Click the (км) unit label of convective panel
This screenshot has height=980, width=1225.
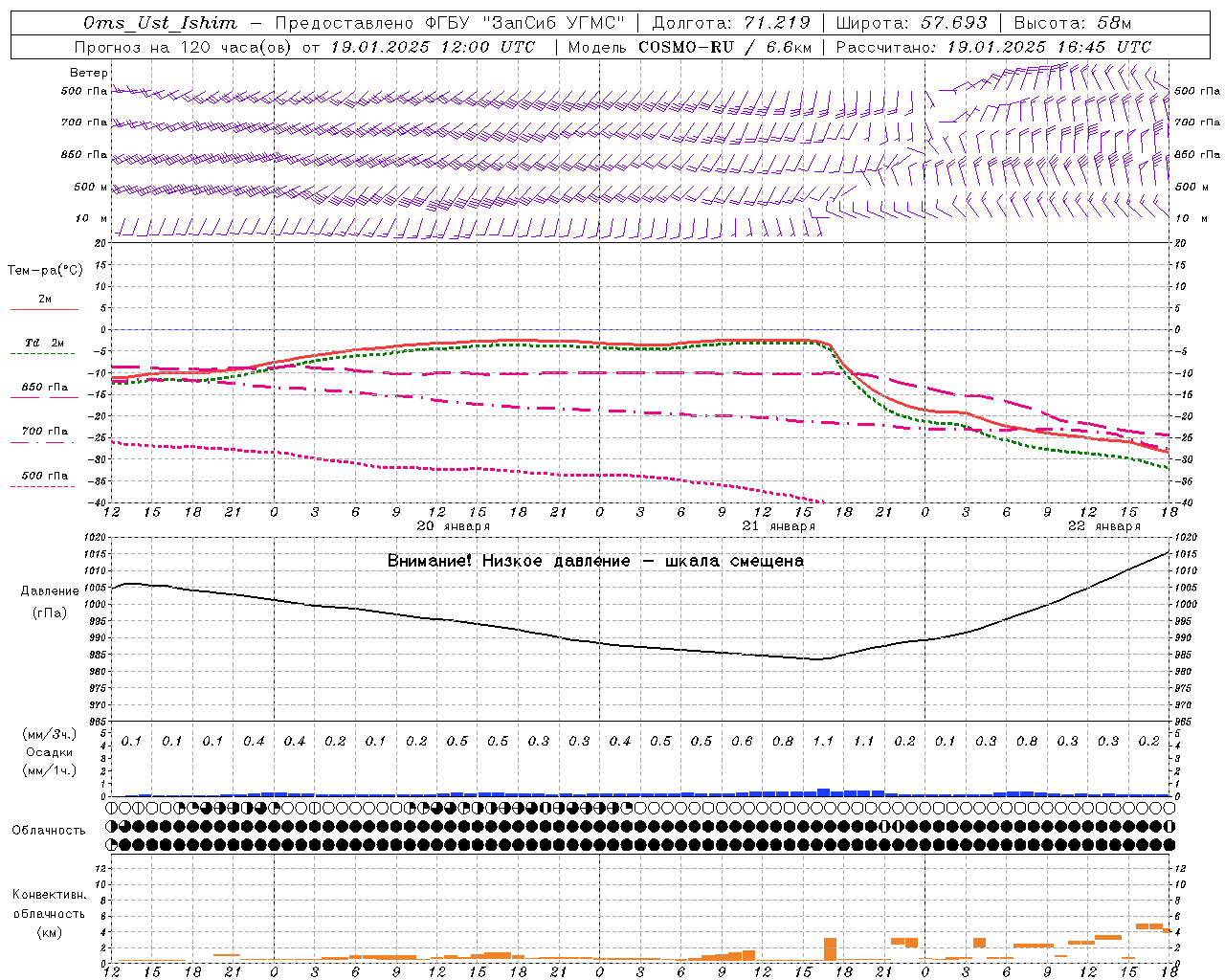tap(49, 931)
